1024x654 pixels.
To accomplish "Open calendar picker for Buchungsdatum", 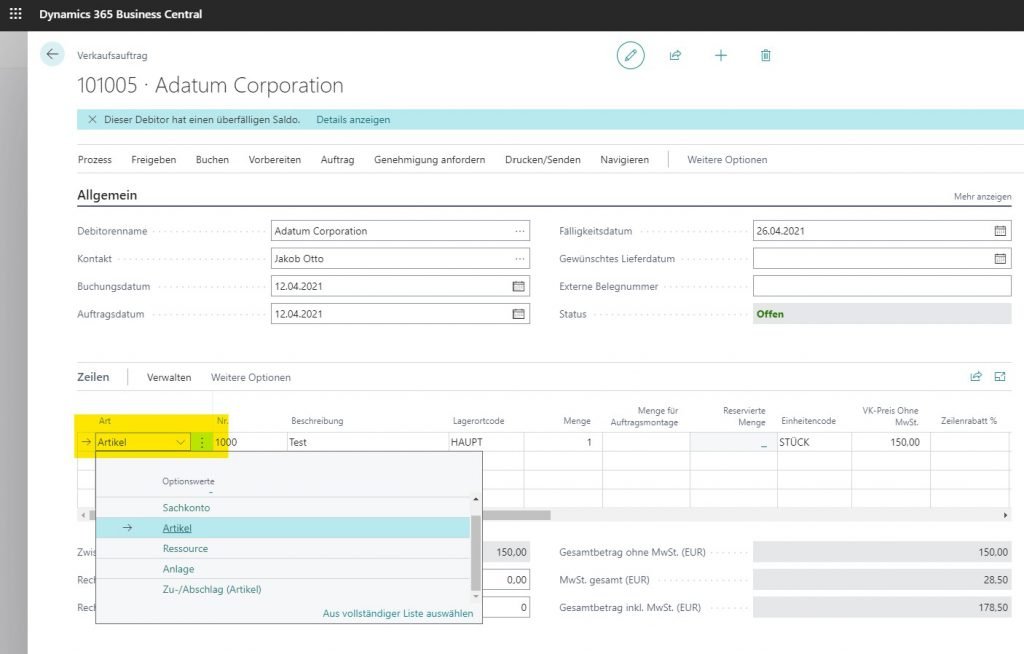I will tap(518, 286).
